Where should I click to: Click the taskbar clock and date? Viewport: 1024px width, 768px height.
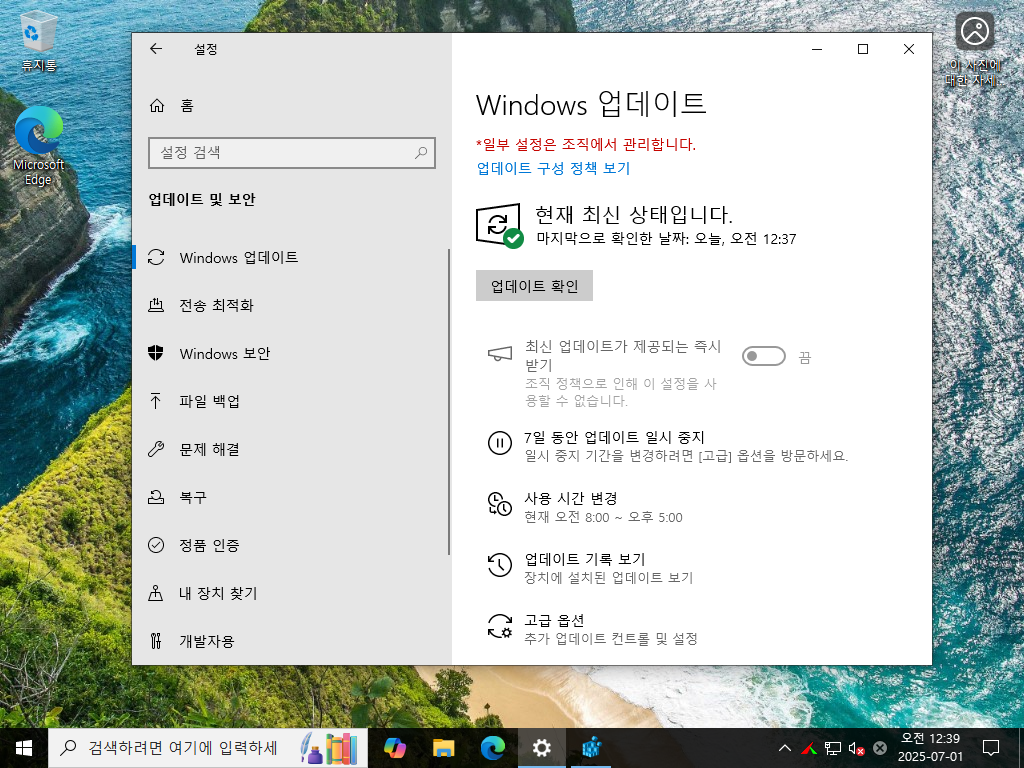(x=930, y=748)
